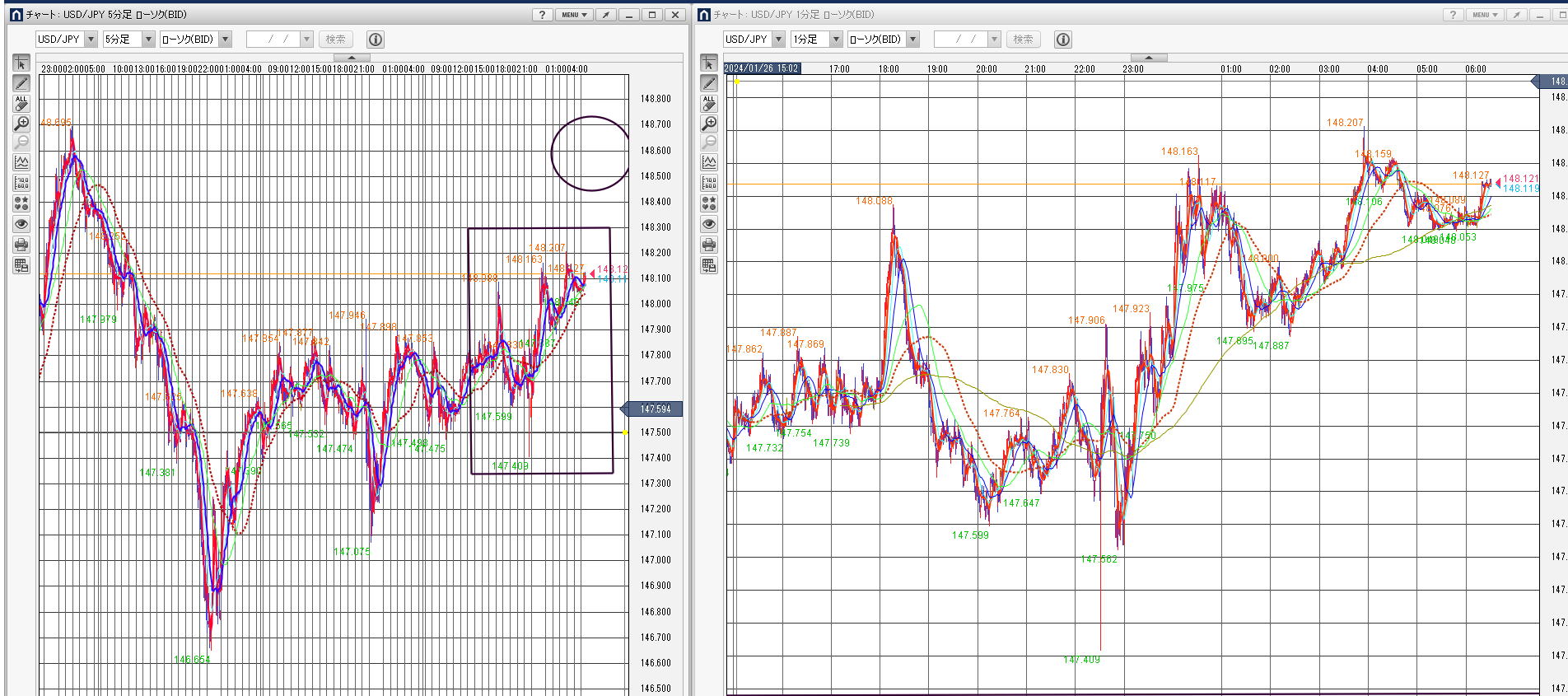Open the MENU on the 1分足 chart window
Viewport: 1568px width, 696px height.
pyautogui.click(x=1484, y=15)
